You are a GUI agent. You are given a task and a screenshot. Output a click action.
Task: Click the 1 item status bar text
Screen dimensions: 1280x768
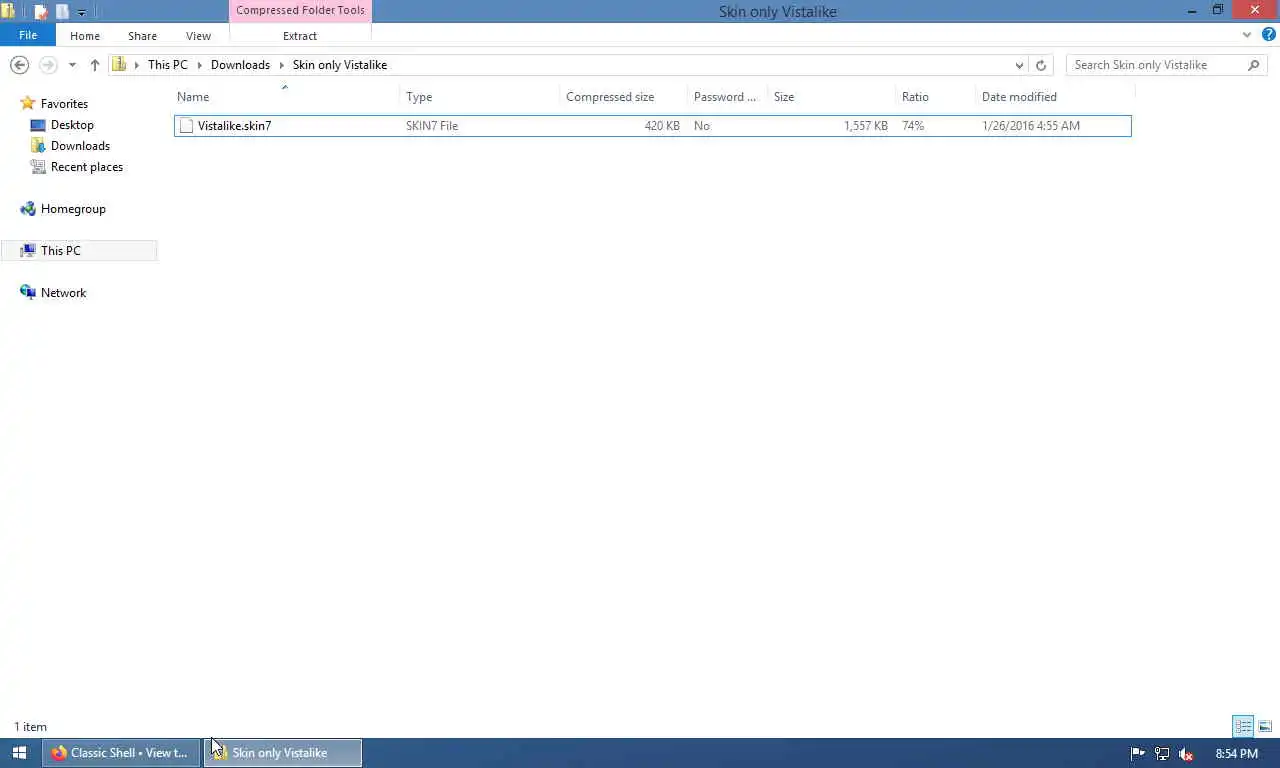click(30, 727)
